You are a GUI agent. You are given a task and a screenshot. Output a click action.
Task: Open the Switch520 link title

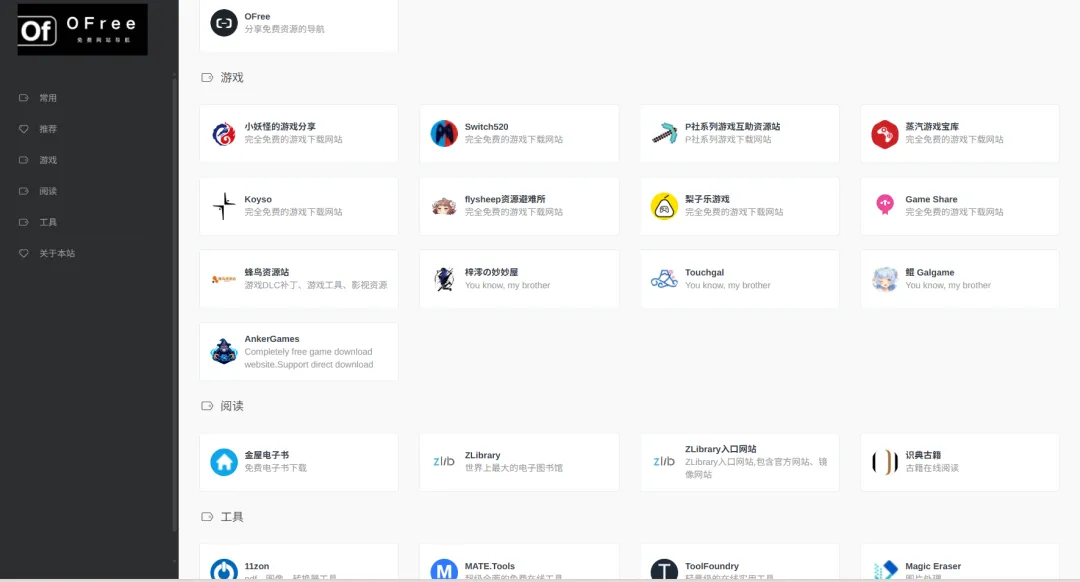click(x=486, y=127)
